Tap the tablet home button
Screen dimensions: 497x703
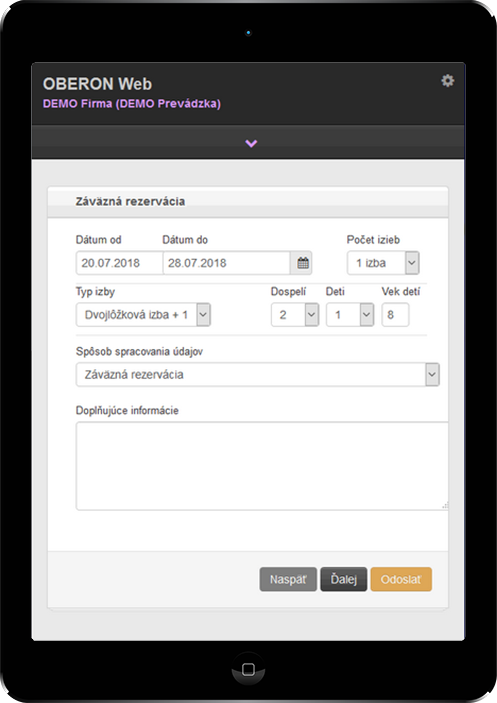pos(248,669)
